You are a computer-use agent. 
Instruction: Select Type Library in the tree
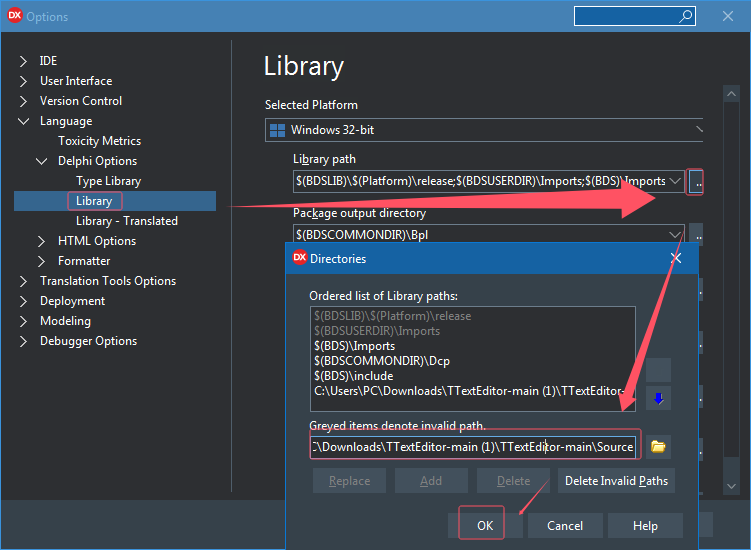(109, 181)
